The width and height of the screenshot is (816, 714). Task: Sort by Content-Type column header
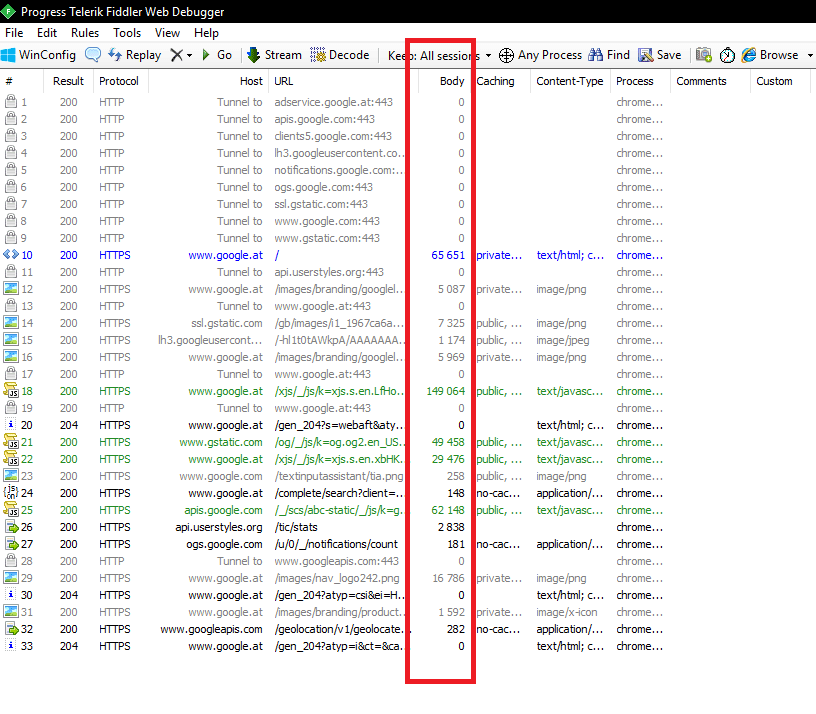(569, 81)
